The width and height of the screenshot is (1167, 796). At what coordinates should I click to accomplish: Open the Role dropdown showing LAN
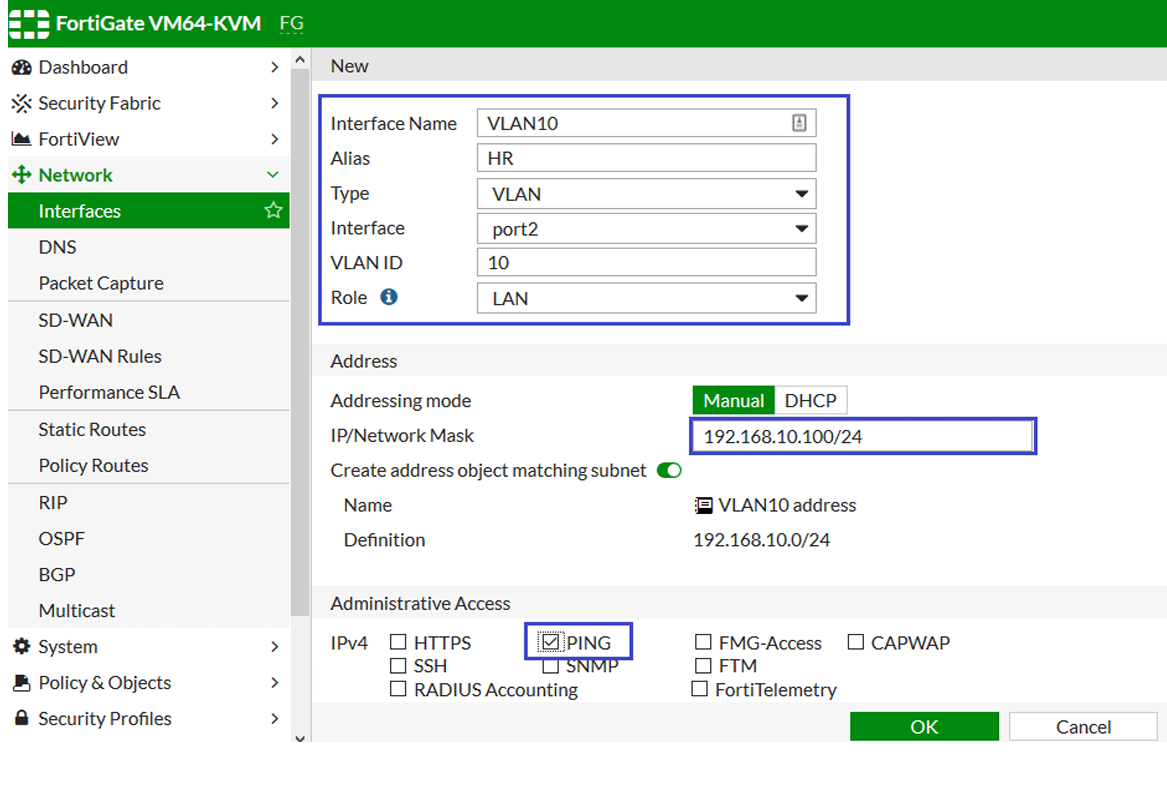click(x=646, y=298)
